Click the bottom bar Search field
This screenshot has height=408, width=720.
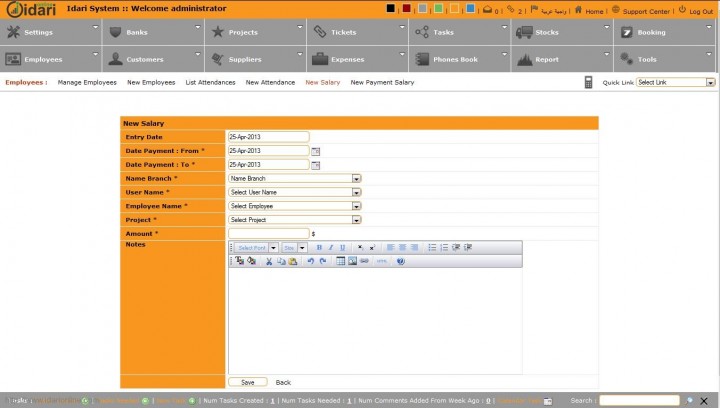(x=639, y=401)
